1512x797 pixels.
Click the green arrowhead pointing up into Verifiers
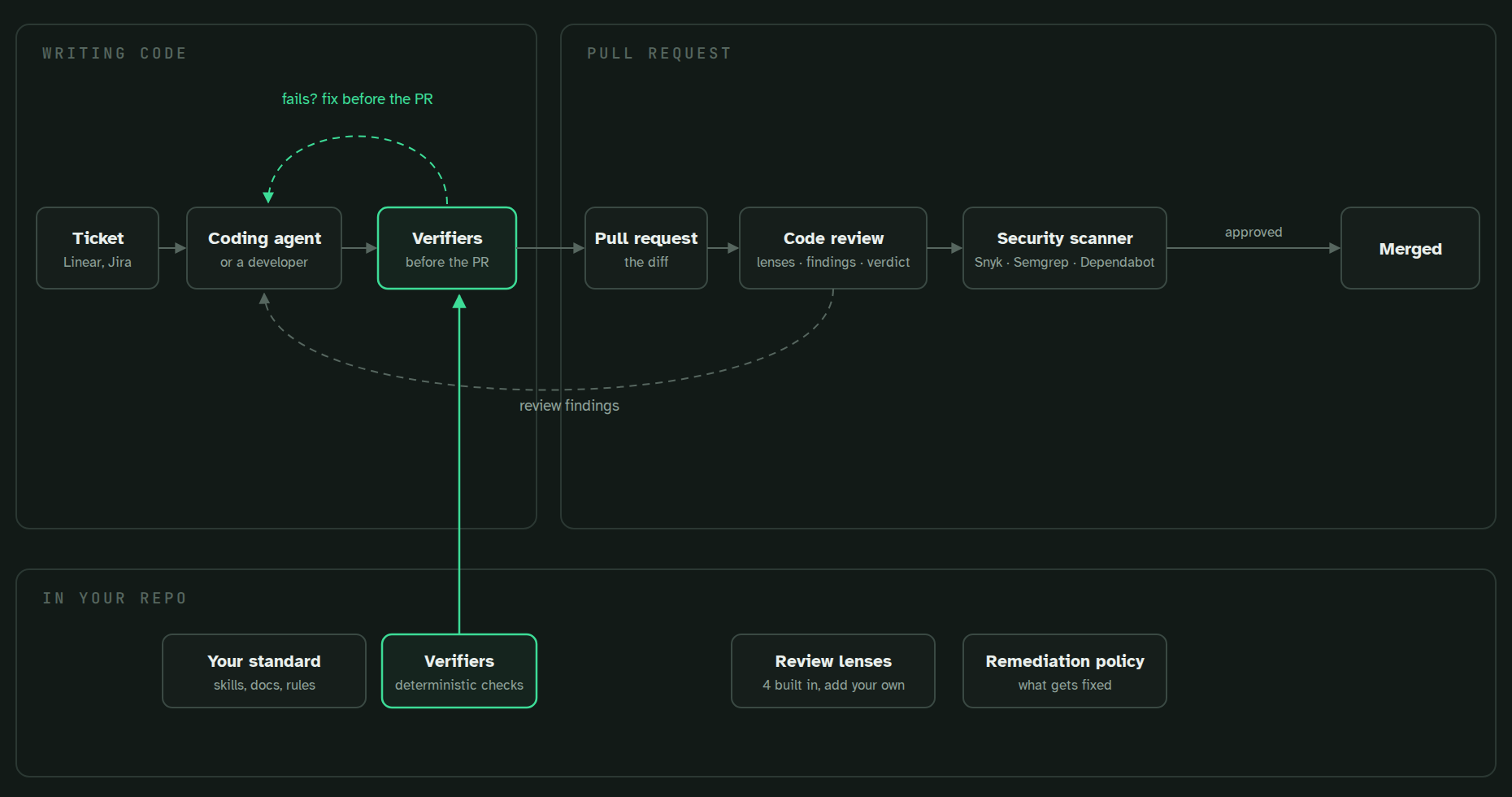coord(459,302)
